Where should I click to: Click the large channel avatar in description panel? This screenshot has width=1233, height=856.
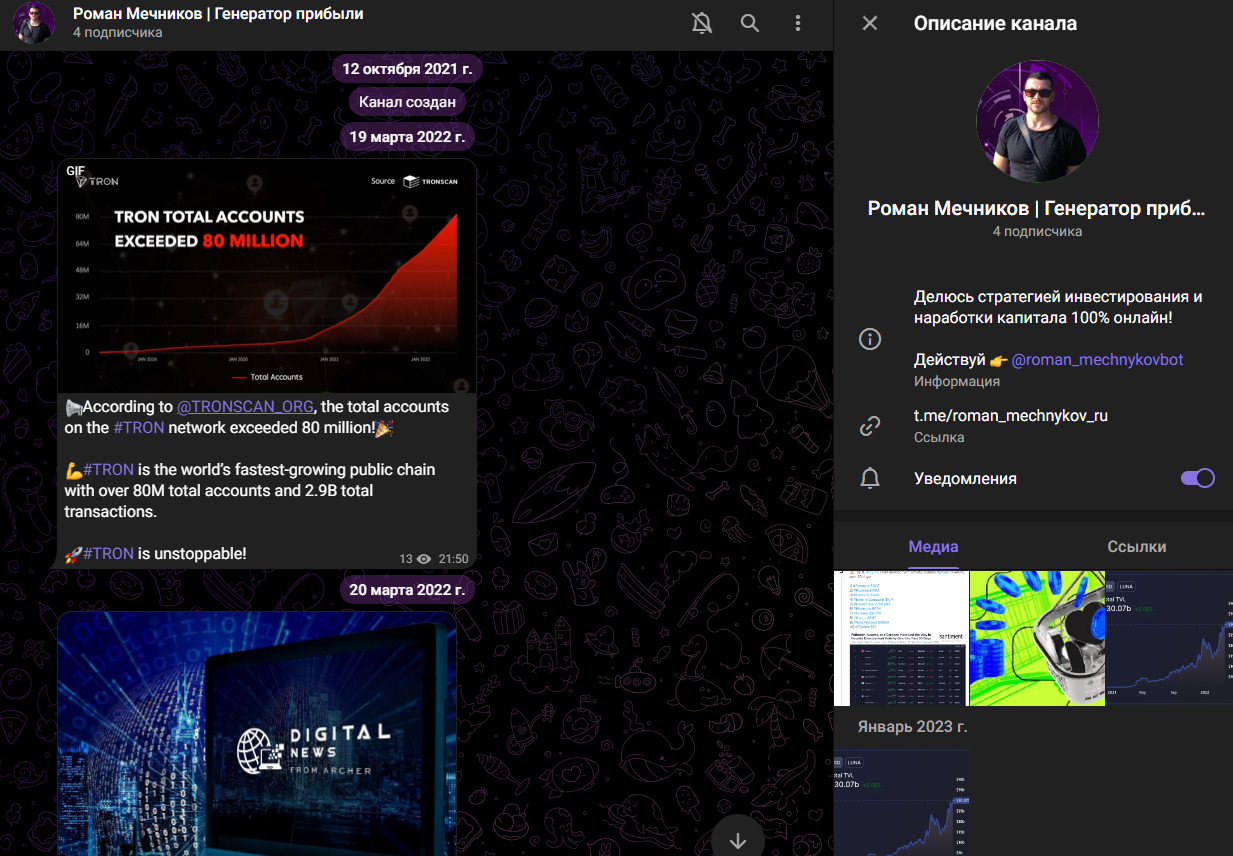point(1037,121)
